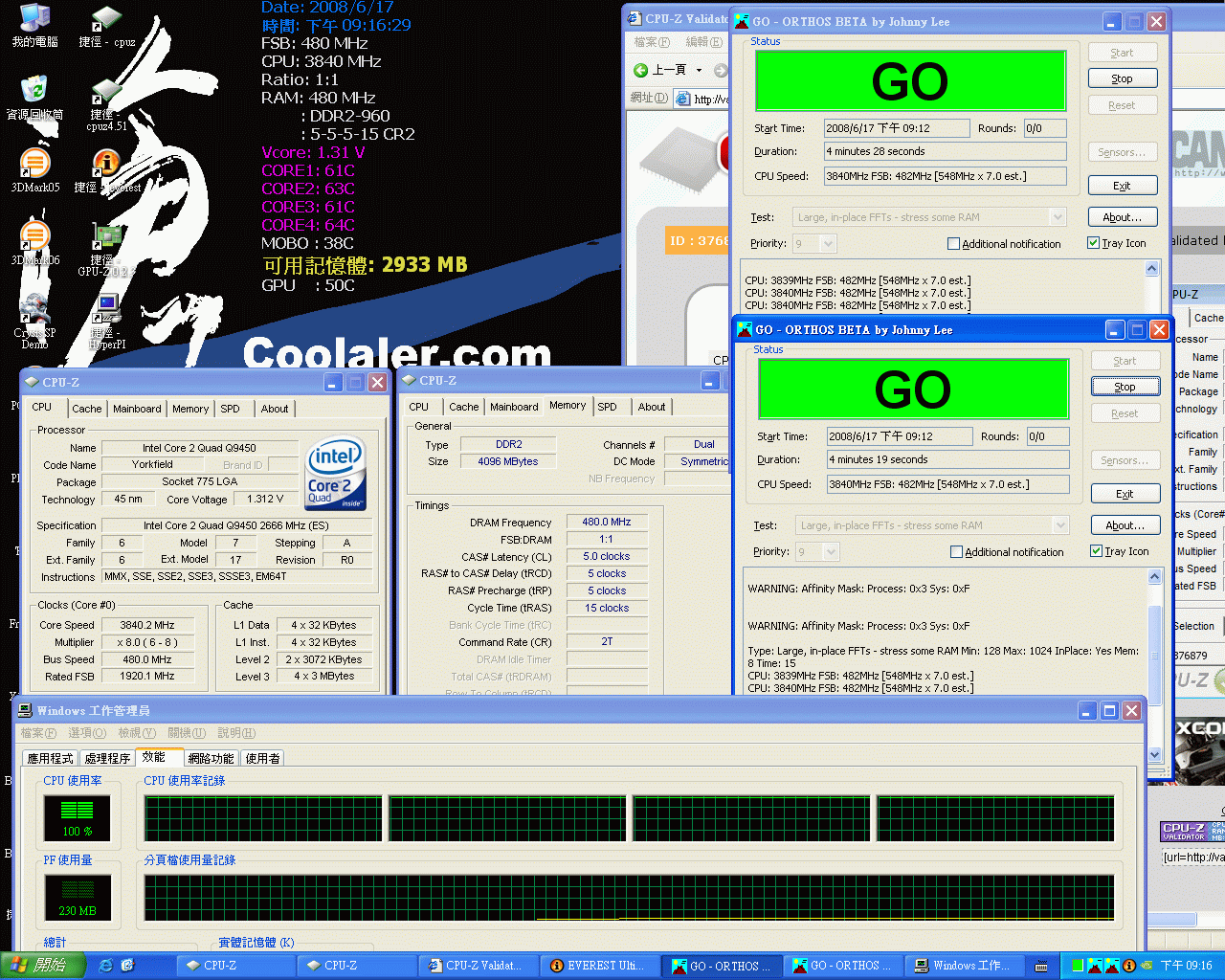Switch to Cache tab in left CPU-Z window
The width and height of the screenshot is (1225, 980).
tap(86, 409)
